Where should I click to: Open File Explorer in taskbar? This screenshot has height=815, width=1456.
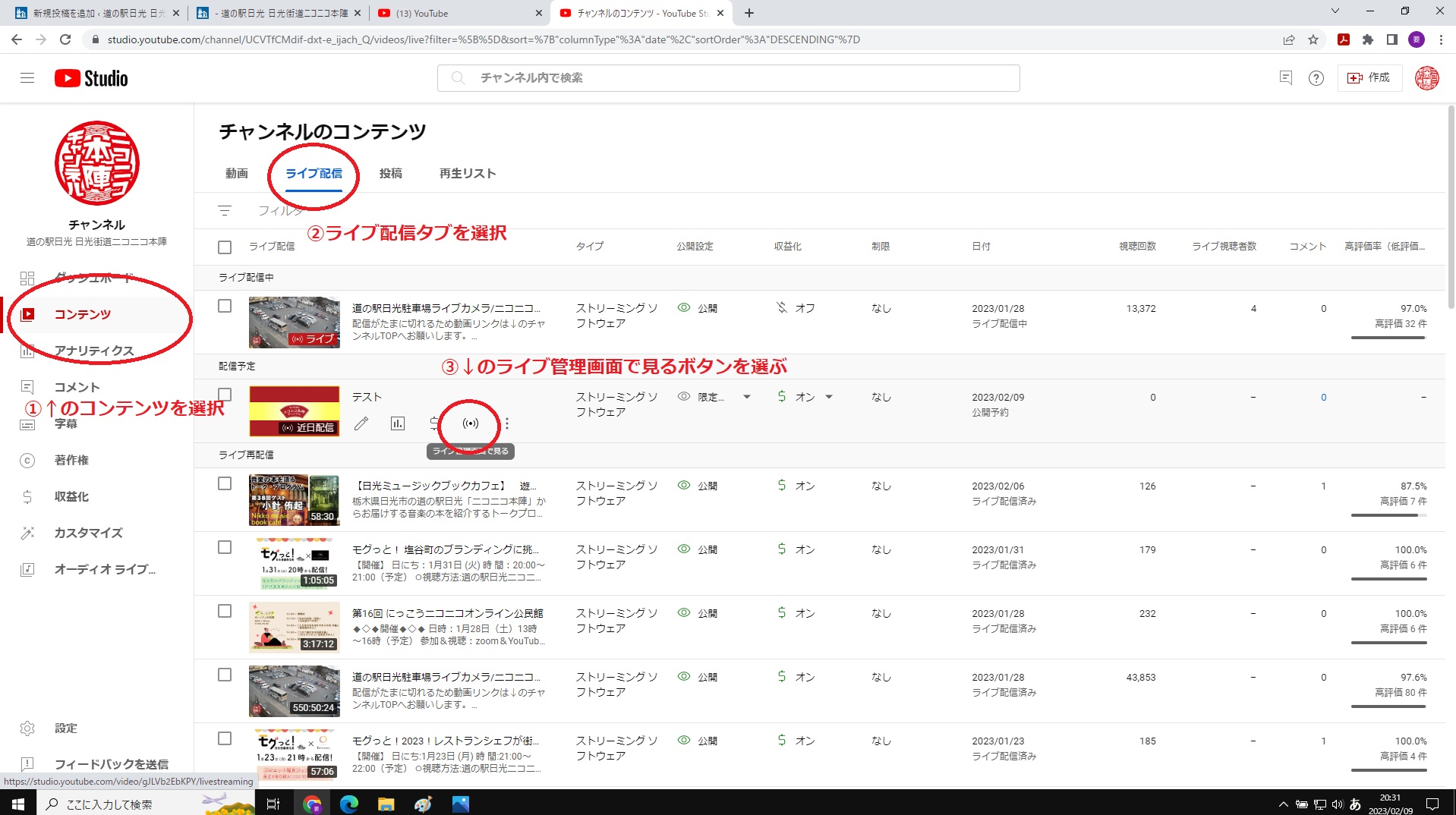pos(386,804)
